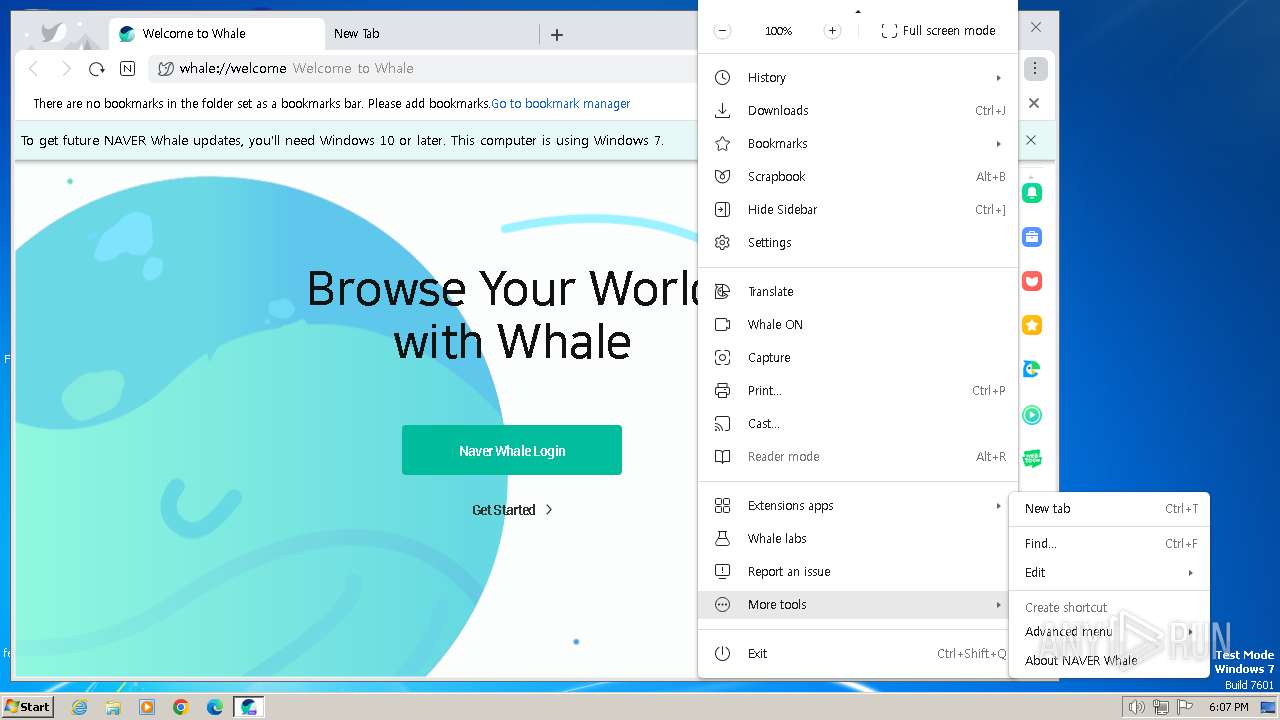Reload the page with the refresh icon
Screen dimensions: 1280x720
pyautogui.click(x=96, y=69)
